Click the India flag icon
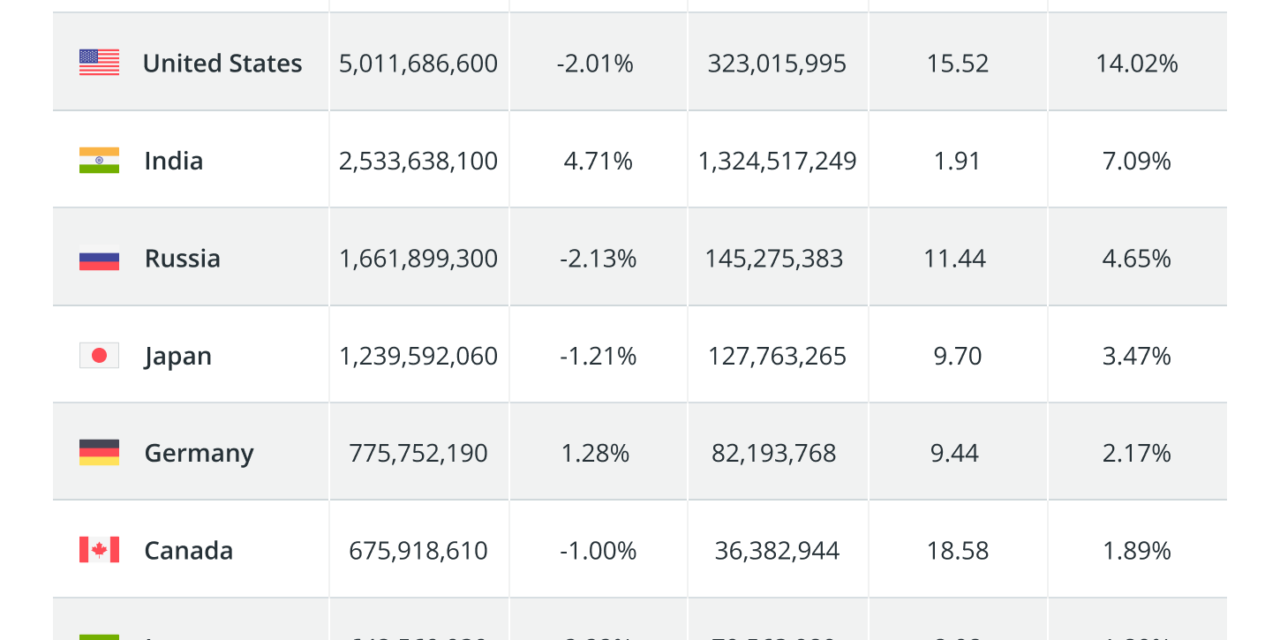This screenshot has height=640, width=1280. click(x=99, y=161)
